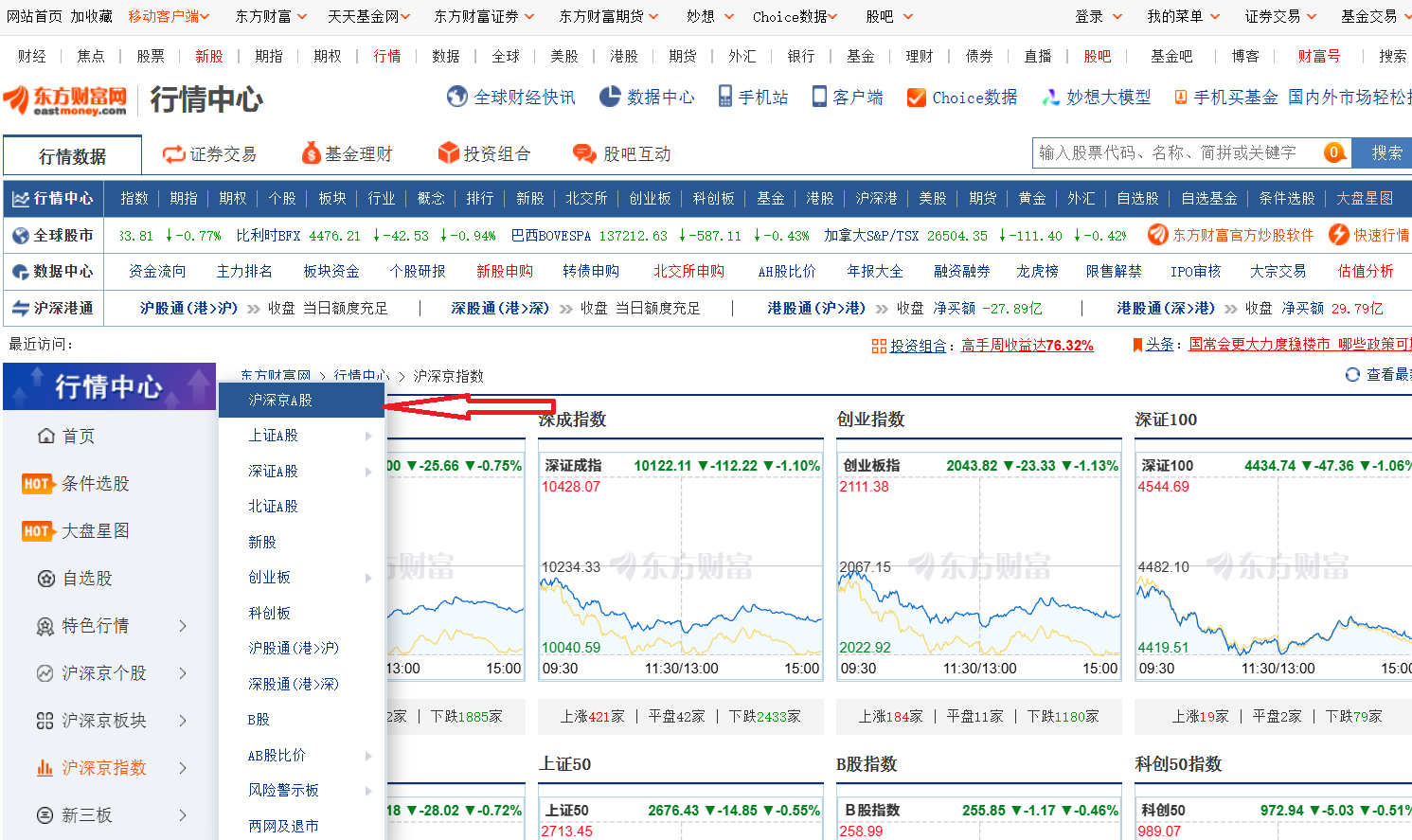The width and height of the screenshot is (1412, 840).
Task: Click the 沪股通(港>沪) connect link
Action: [188, 308]
